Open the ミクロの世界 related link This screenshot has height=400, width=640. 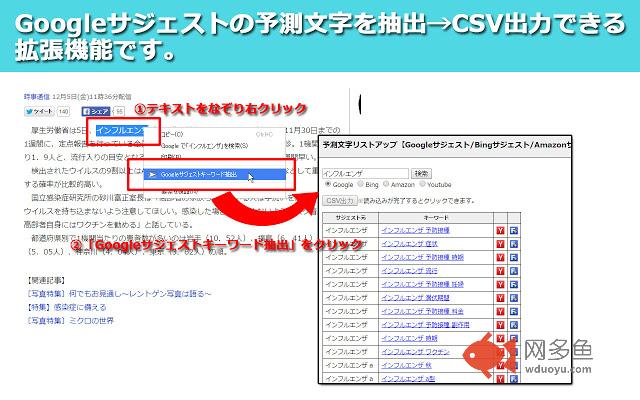click(x=91, y=320)
